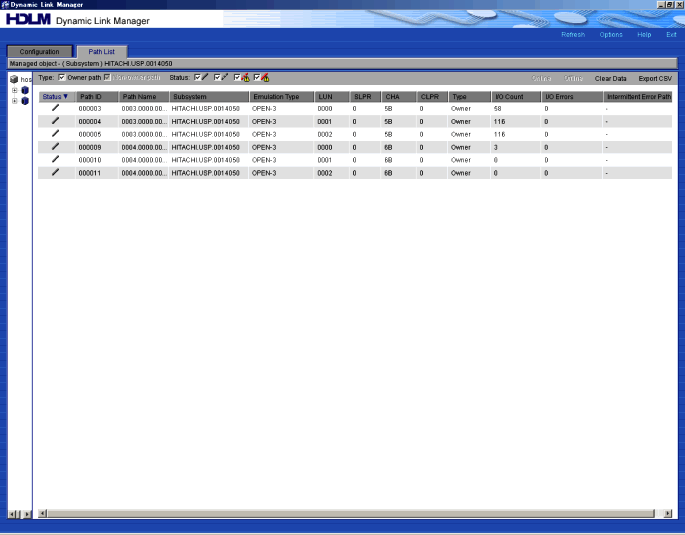The width and height of the screenshot is (685, 535).
Task: Select the second blue subsystem icon in tree
Action: [25, 101]
